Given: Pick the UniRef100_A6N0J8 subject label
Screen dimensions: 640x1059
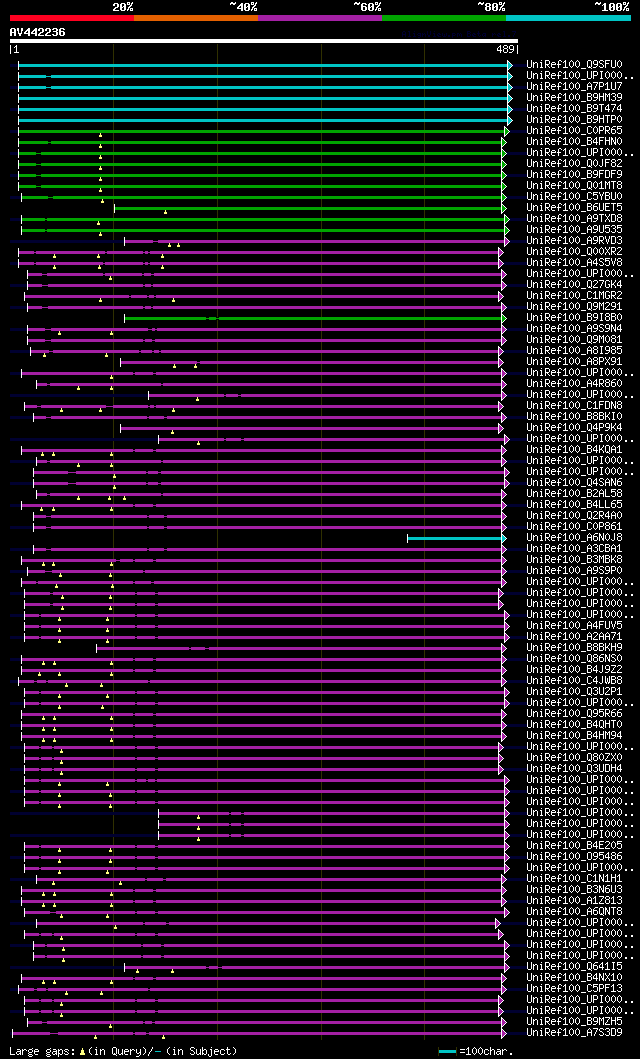Looking at the screenshot, I should click(575, 537).
